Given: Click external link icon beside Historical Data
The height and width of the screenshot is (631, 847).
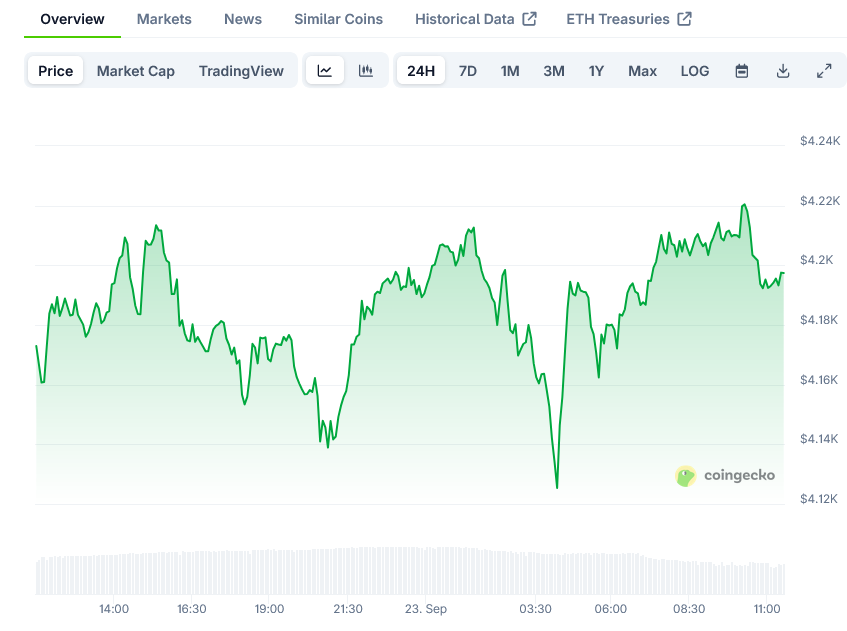Looking at the screenshot, I should 530,19.
